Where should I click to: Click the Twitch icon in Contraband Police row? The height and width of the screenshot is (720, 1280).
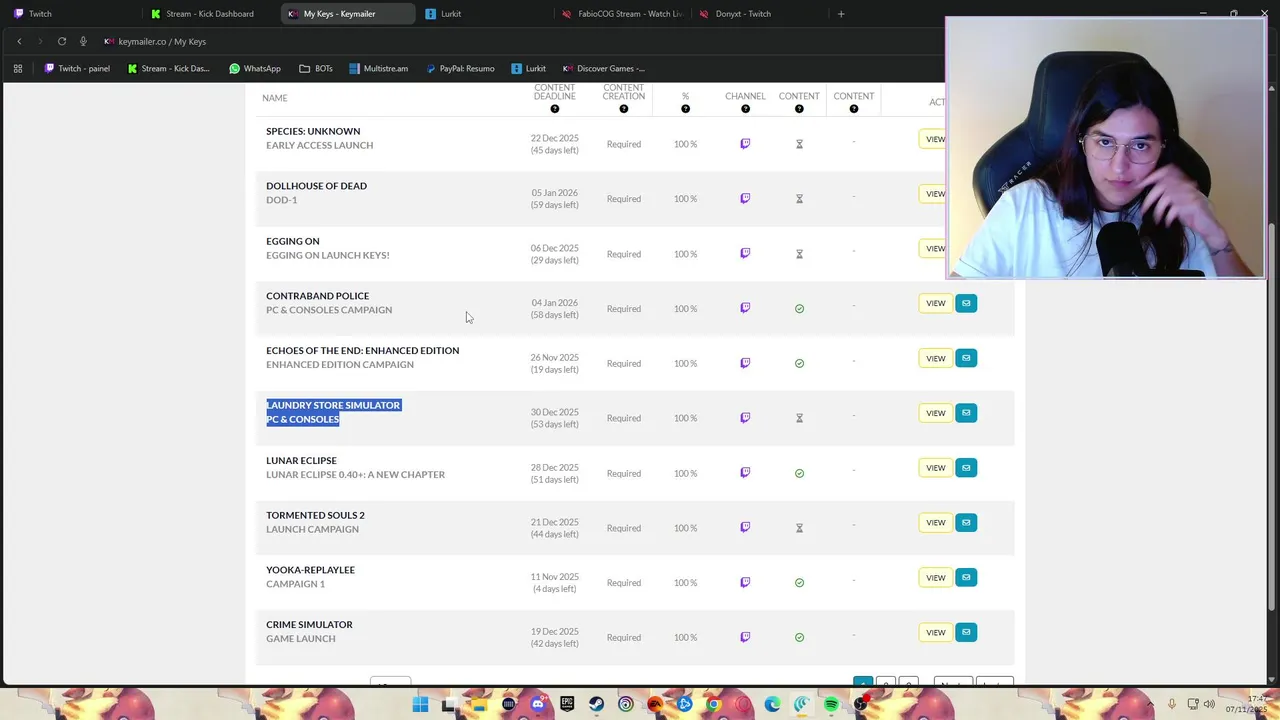tap(745, 308)
